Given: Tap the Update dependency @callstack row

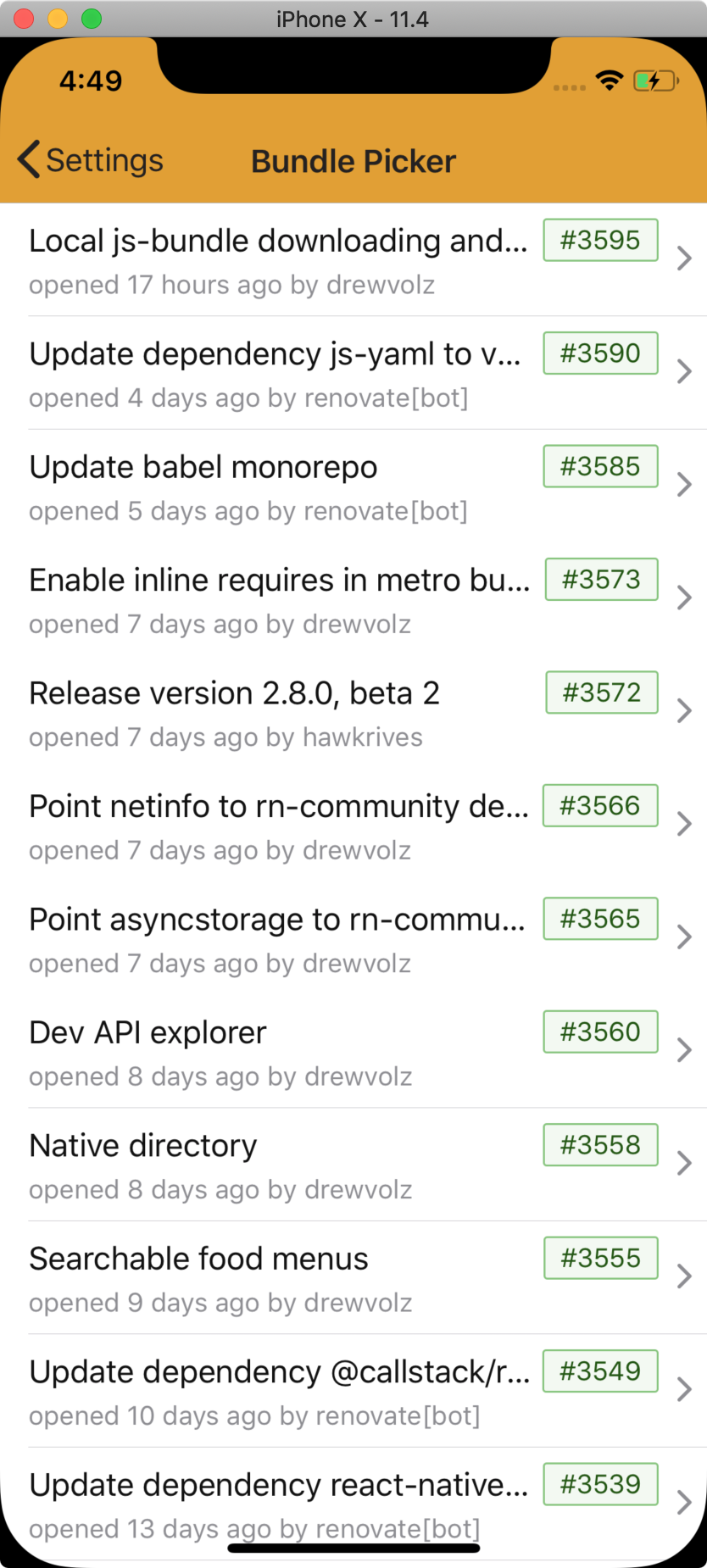Looking at the screenshot, I should (x=280, y=1372).
